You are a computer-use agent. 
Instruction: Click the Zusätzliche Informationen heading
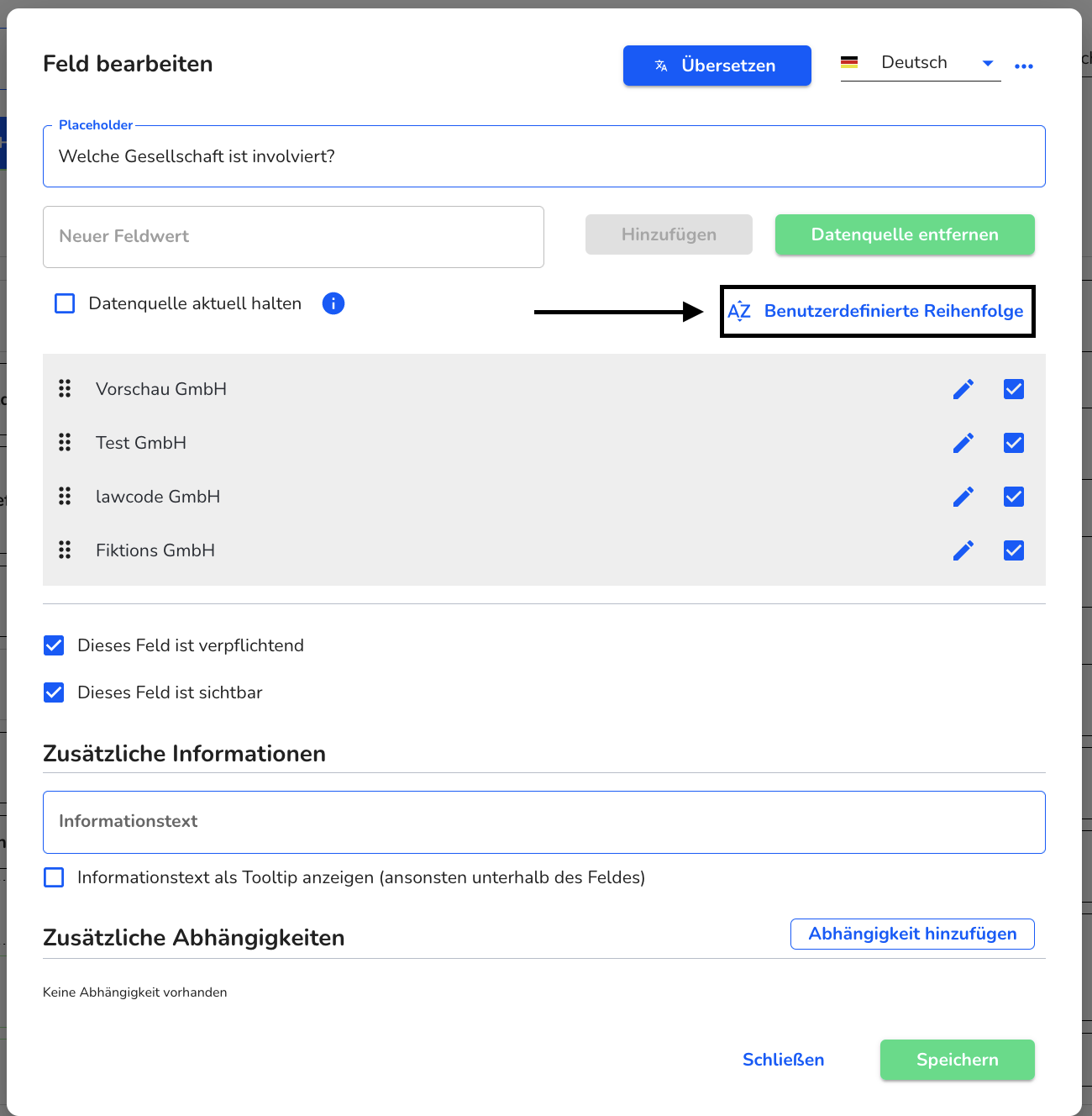(184, 754)
